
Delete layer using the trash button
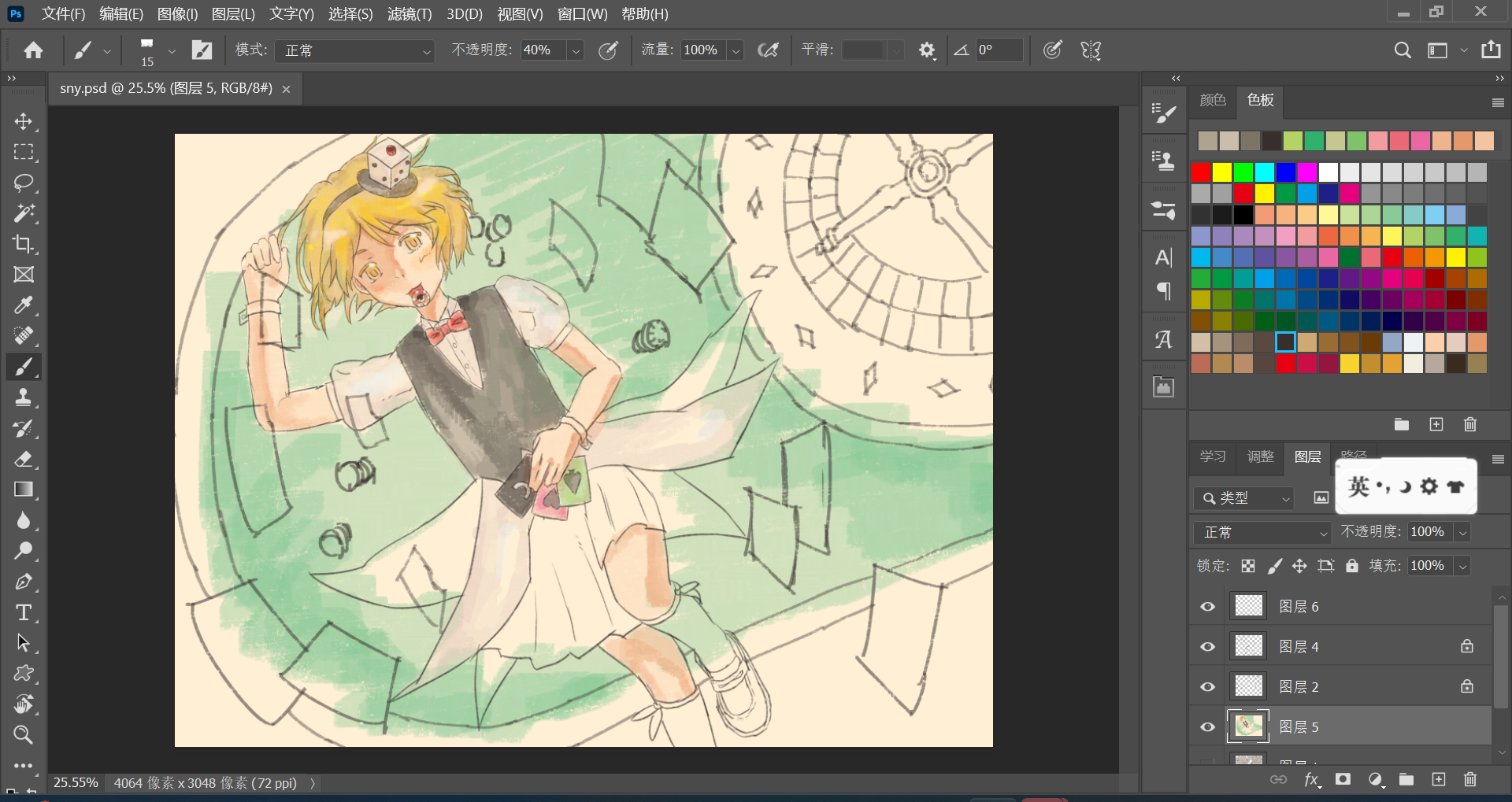(1469, 779)
